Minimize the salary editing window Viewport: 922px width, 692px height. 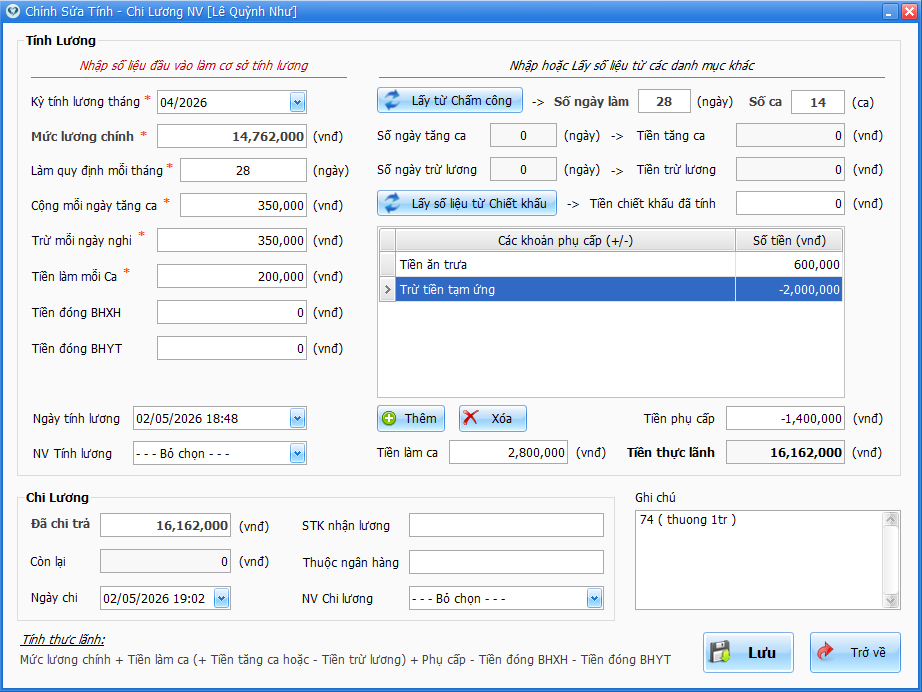click(x=890, y=11)
